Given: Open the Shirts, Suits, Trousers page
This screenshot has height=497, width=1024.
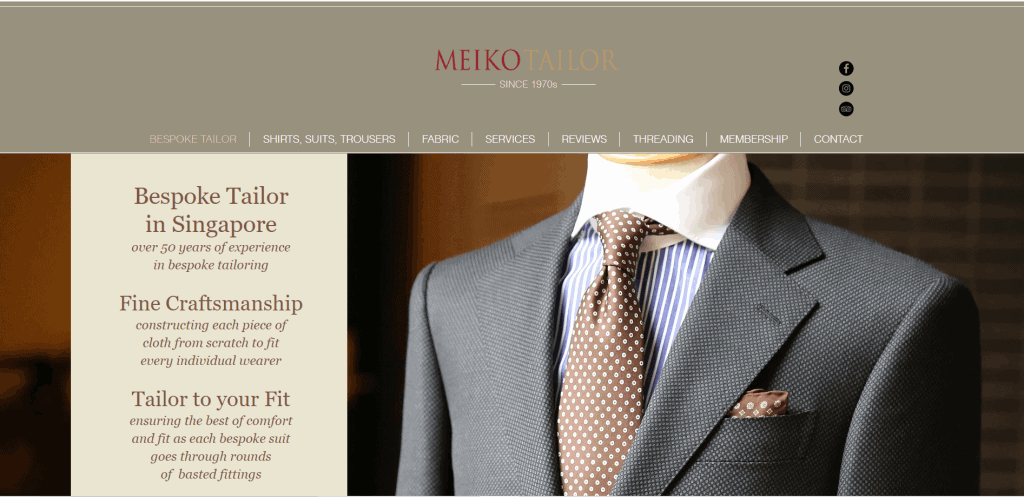Looking at the screenshot, I should [x=328, y=139].
